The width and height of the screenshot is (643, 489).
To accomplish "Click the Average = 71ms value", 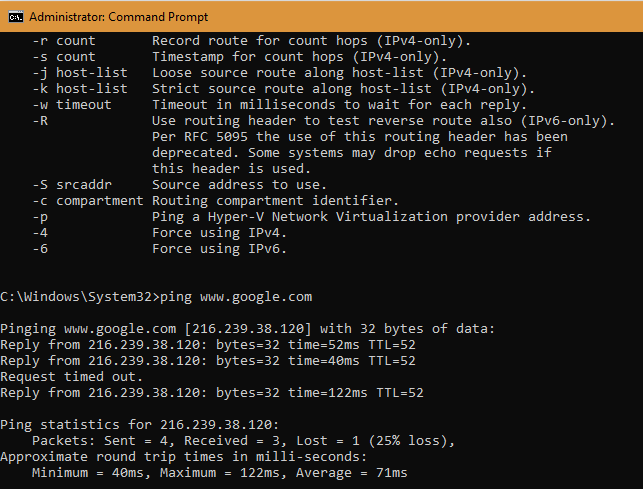I will tap(351, 473).
